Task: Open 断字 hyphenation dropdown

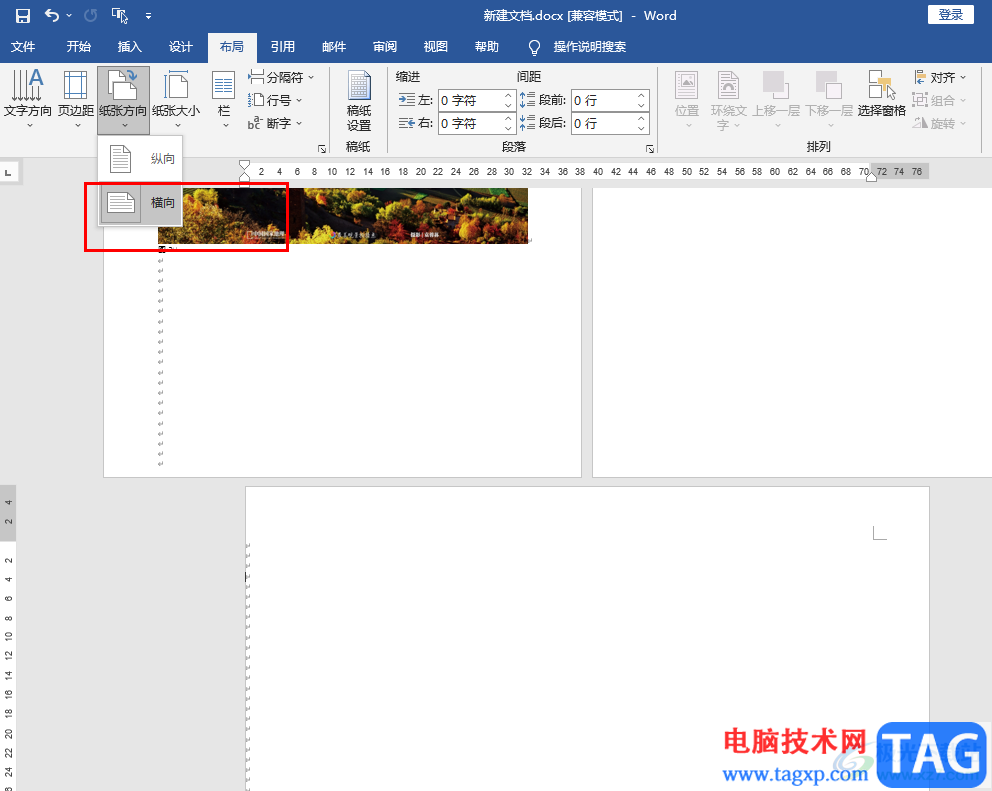Action: click(275, 123)
